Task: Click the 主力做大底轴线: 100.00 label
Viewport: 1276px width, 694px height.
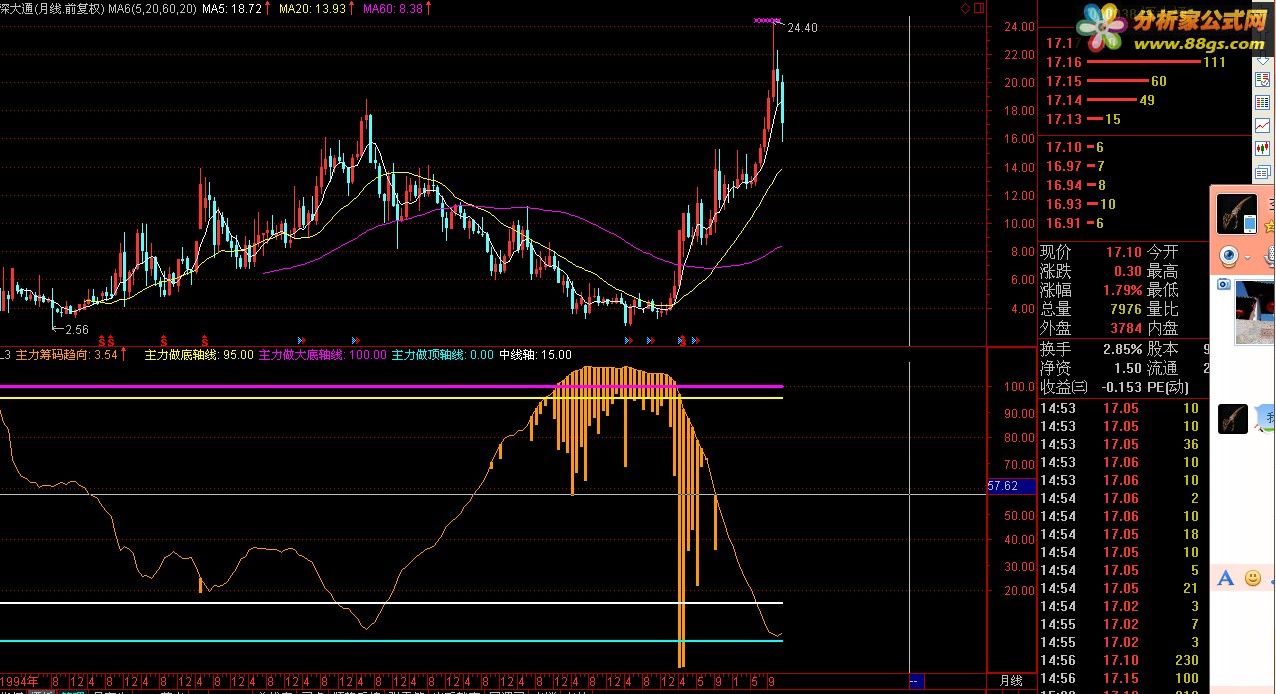Action: tap(323, 354)
